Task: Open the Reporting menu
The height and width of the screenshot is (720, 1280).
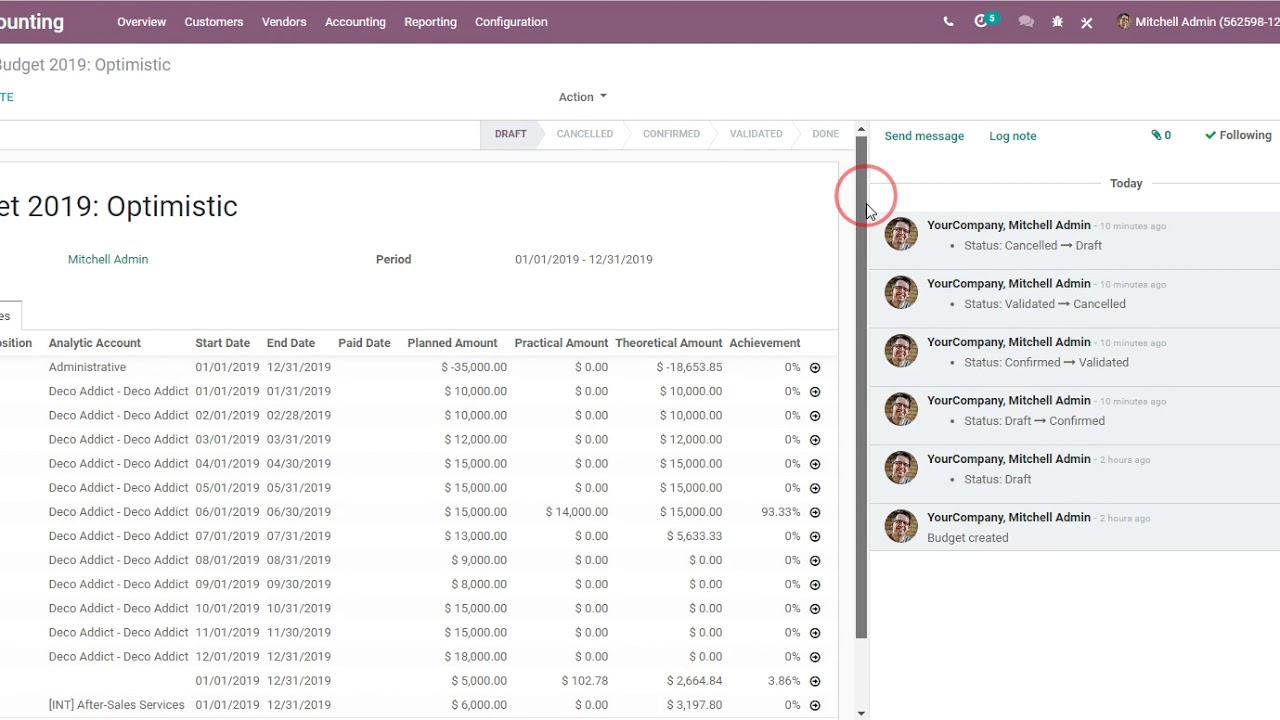Action: point(430,21)
